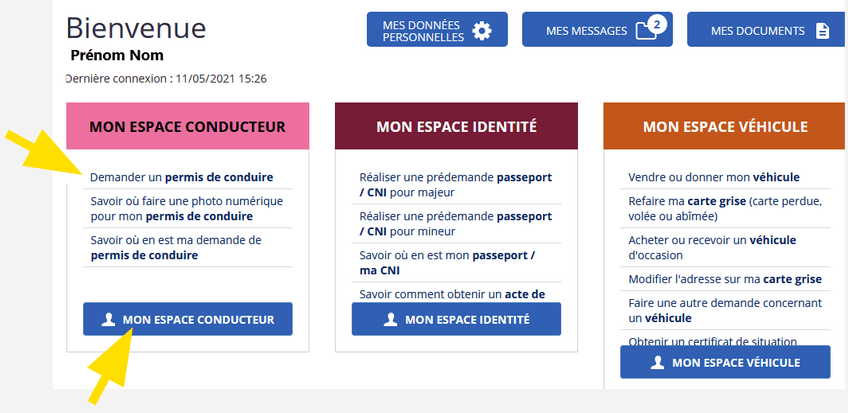Start prédemande passeport / CNI pour mineur
Image resolution: width=848 pixels, height=413 pixels.
pos(456,224)
